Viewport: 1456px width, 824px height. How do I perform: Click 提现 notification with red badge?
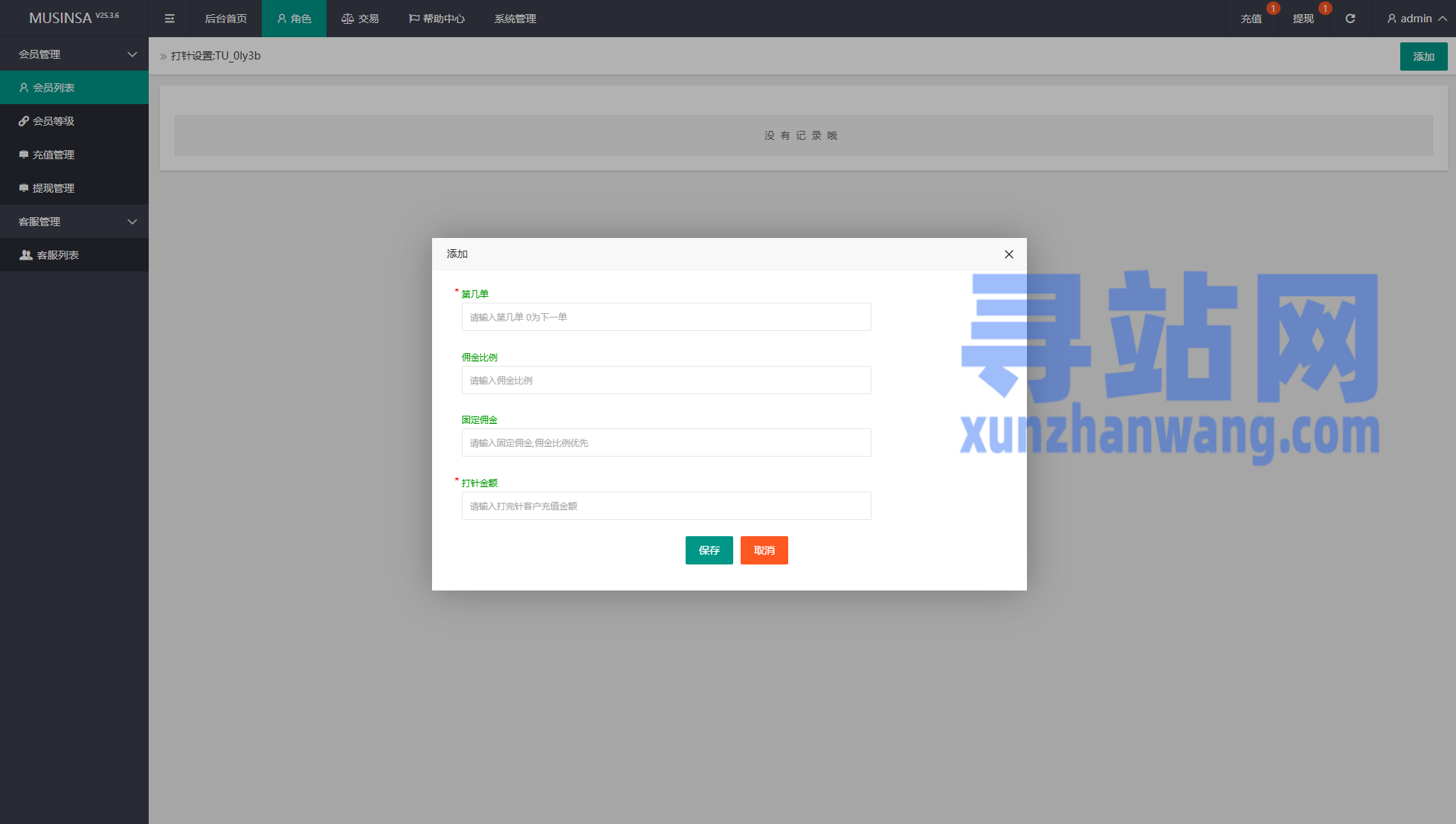click(x=1303, y=19)
